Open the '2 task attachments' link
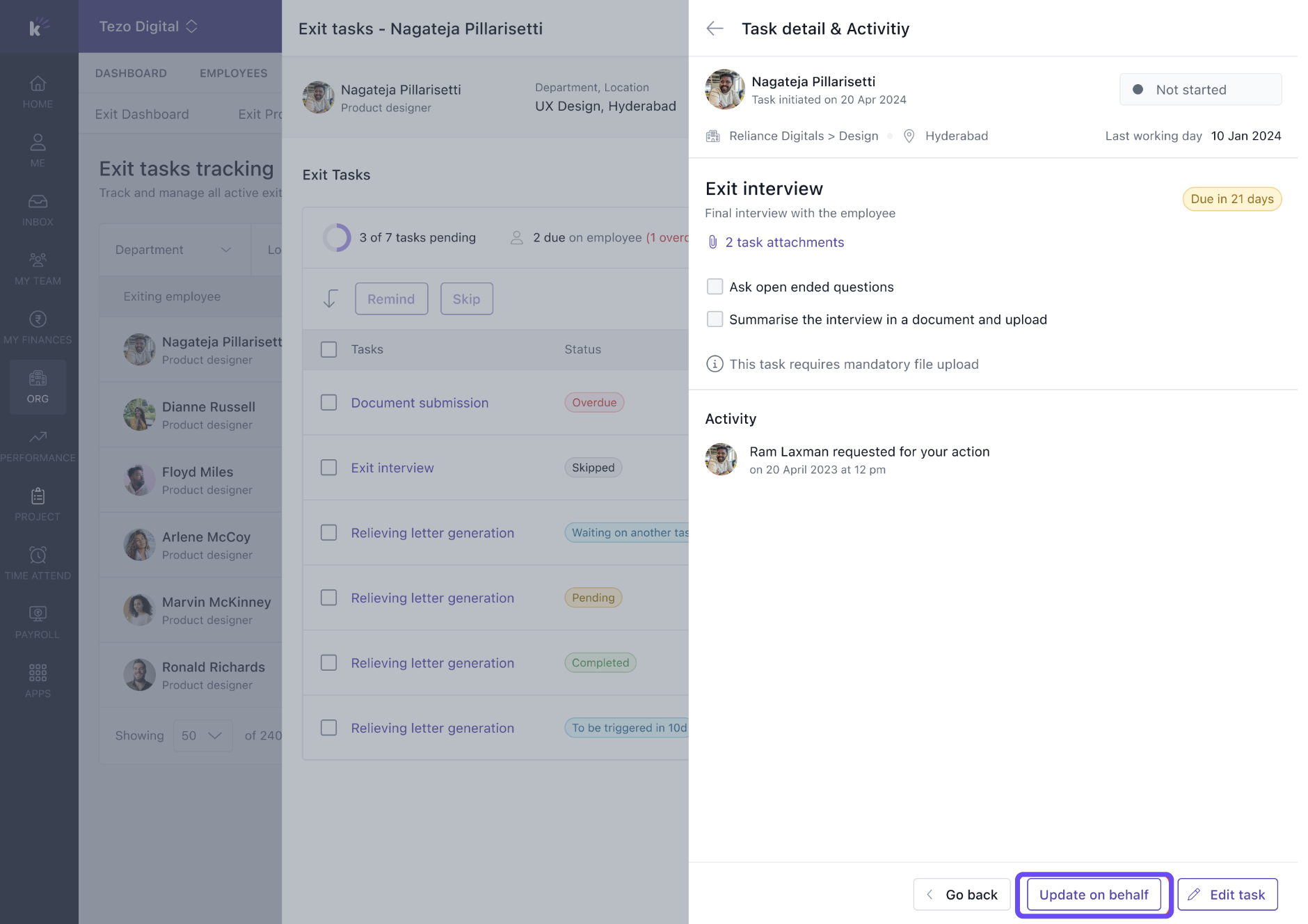Screen dimensions: 1308x924 [784, 242]
